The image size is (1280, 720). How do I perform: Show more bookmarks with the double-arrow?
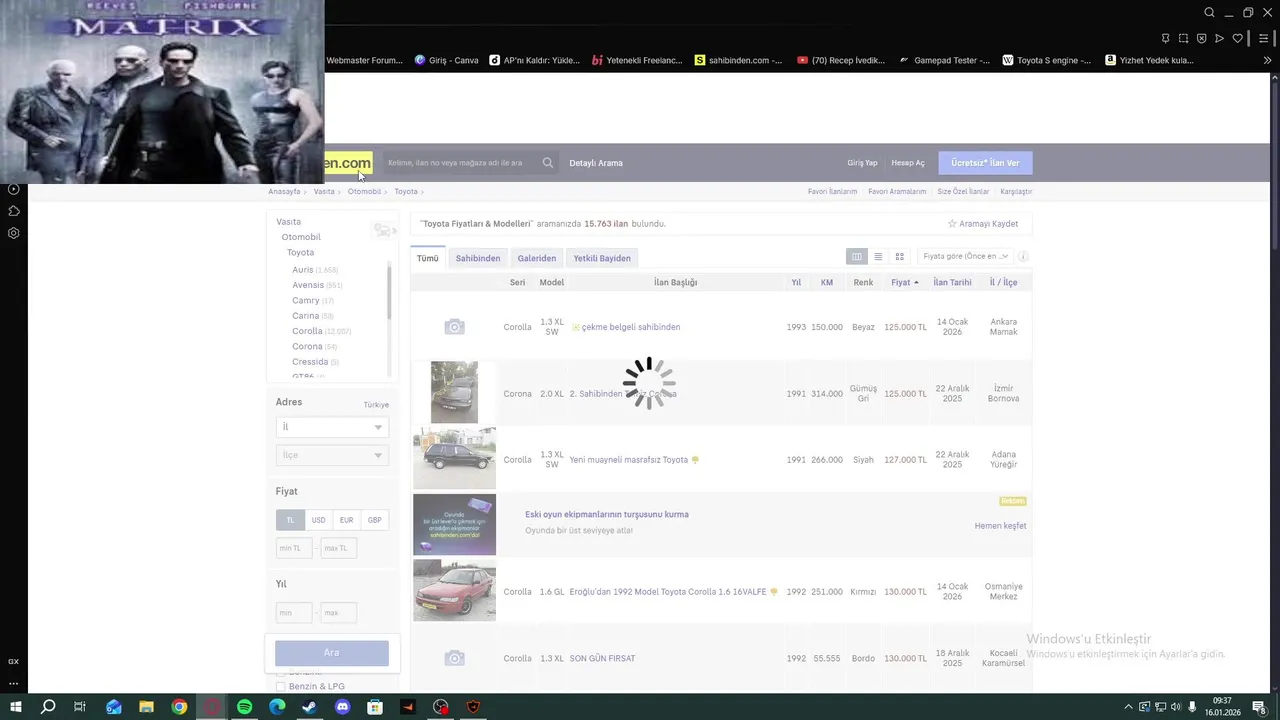[1267, 60]
